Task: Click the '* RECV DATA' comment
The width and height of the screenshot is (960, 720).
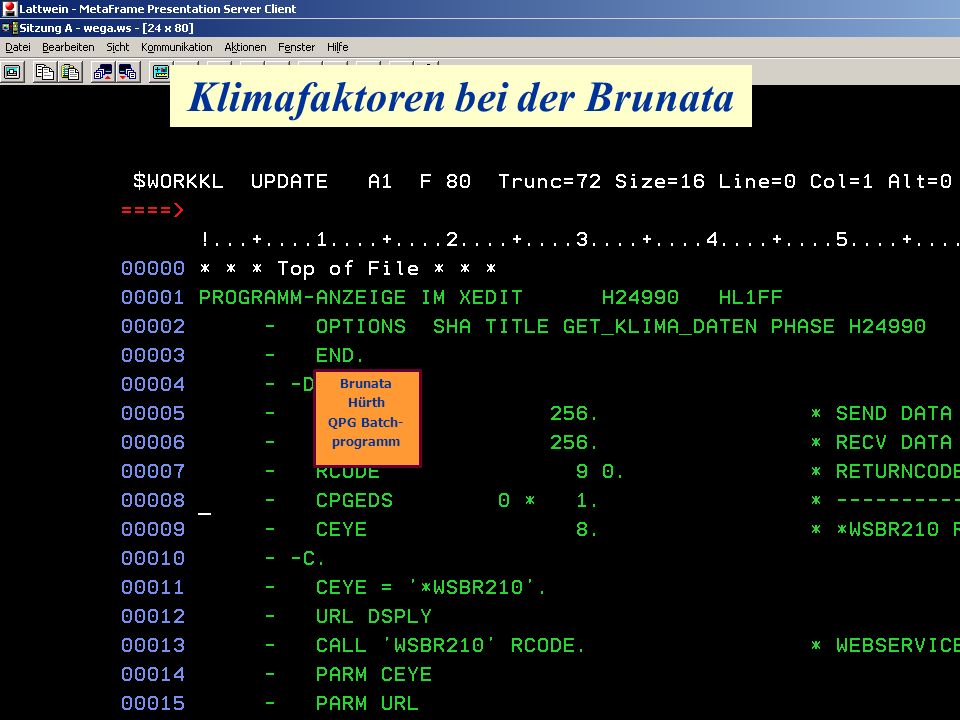Action: tap(882, 442)
